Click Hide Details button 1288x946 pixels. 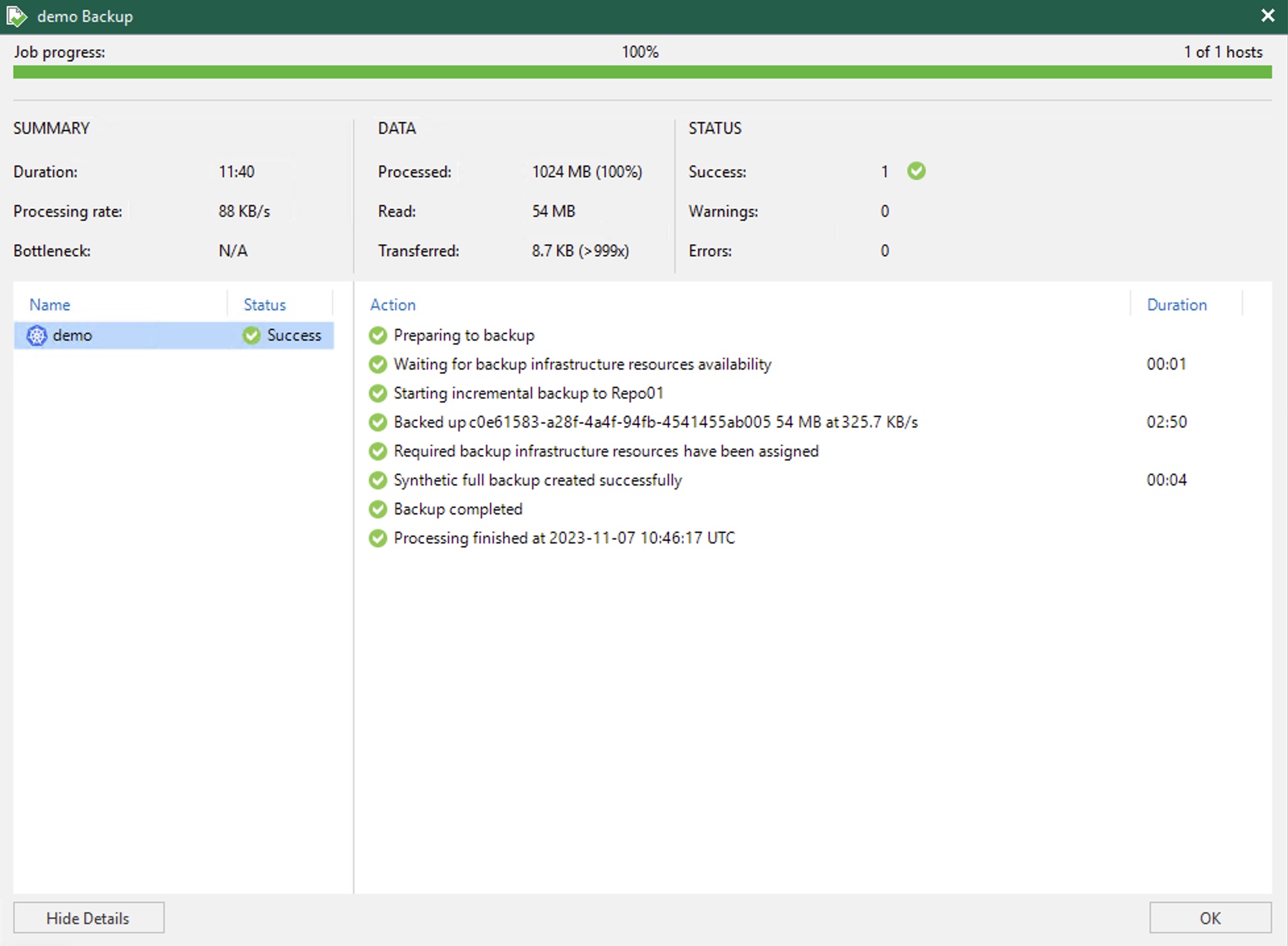[x=88, y=918]
